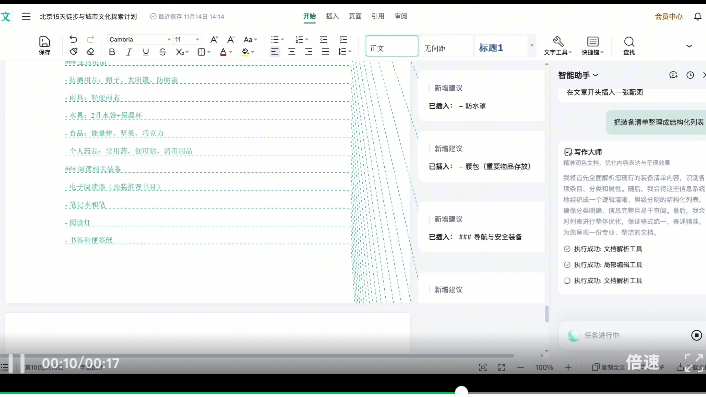706x397 pixels.
Task: Justify the text
Action: click(x=325, y=52)
